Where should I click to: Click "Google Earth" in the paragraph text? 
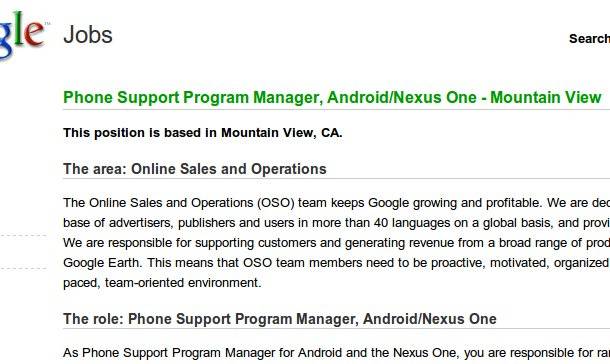[x=102, y=263]
